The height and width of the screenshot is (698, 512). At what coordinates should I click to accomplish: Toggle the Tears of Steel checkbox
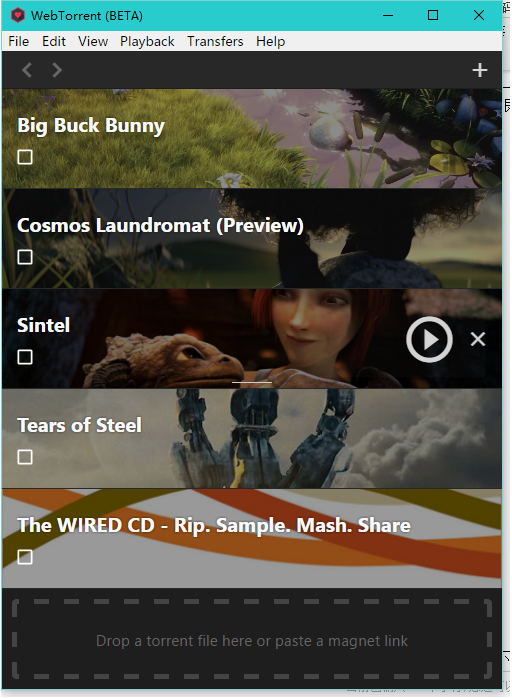point(25,457)
